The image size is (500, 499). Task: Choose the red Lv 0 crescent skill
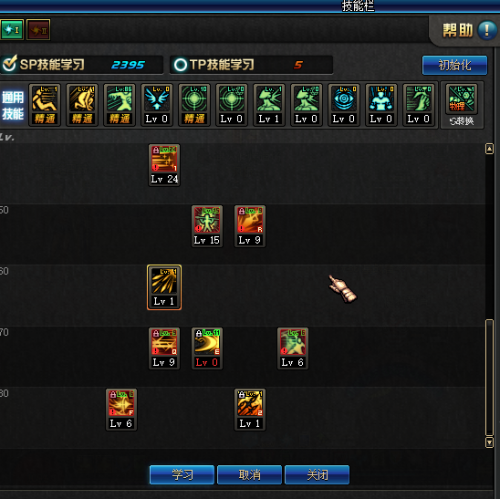coord(207,348)
